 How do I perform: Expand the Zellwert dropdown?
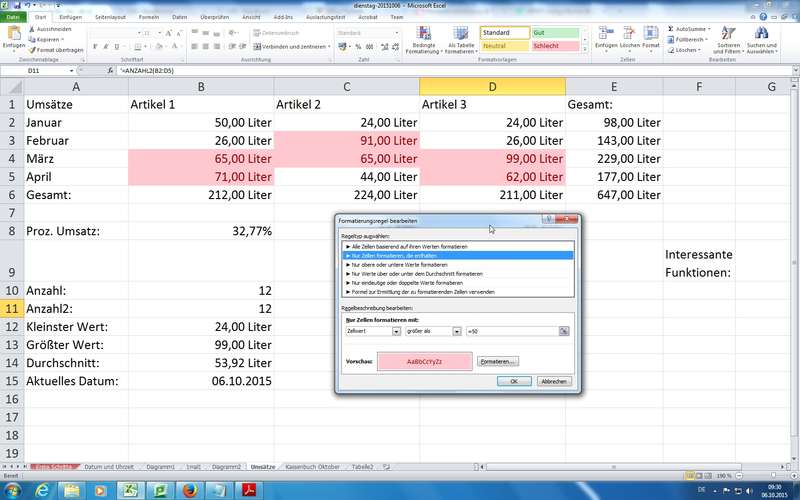coord(394,331)
